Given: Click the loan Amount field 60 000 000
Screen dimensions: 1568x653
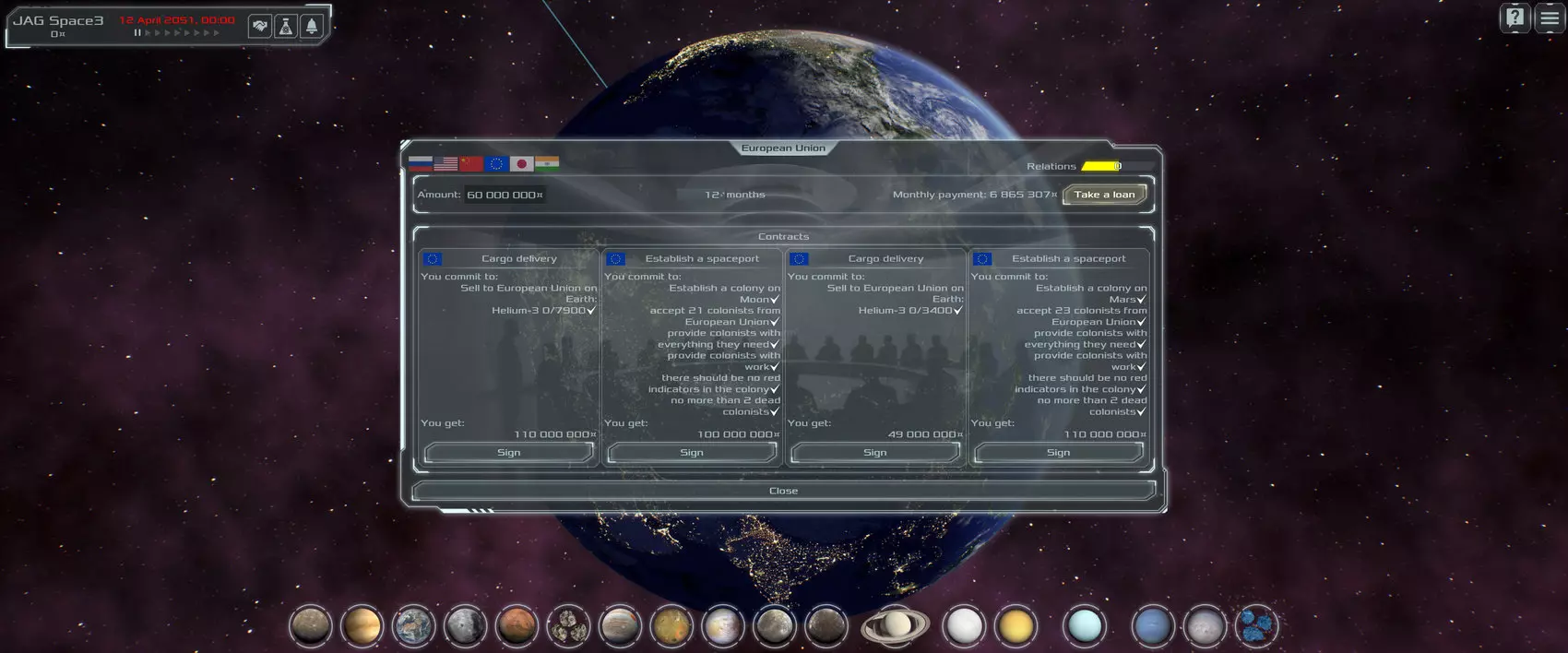Looking at the screenshot, I should 505,195.
